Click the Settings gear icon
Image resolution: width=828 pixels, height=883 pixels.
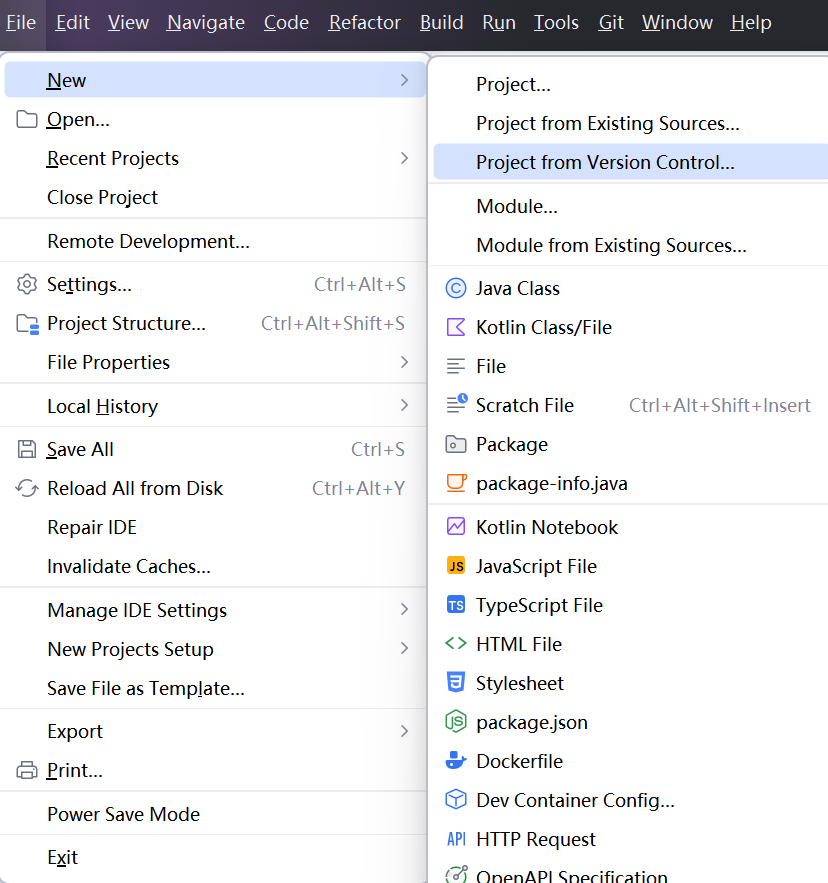(x=26, y=284)
